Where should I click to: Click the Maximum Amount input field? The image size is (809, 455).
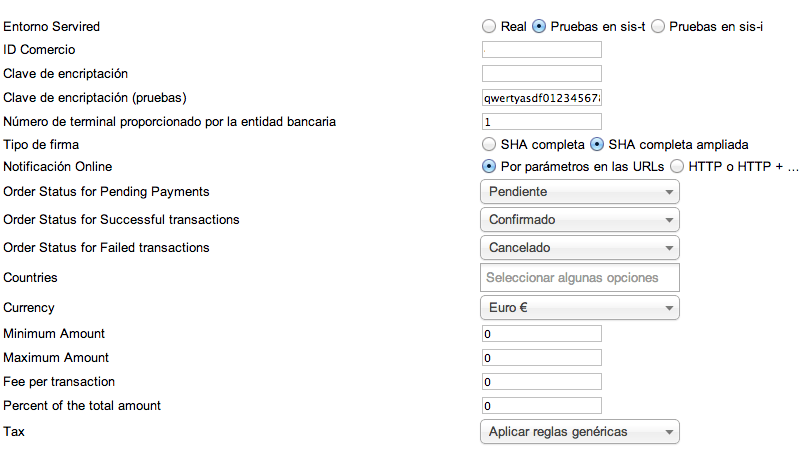coord(542,358)
